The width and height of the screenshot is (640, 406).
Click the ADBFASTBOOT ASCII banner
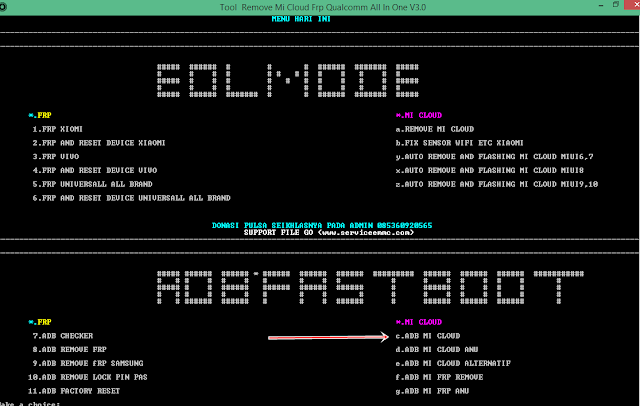[371, 287]
